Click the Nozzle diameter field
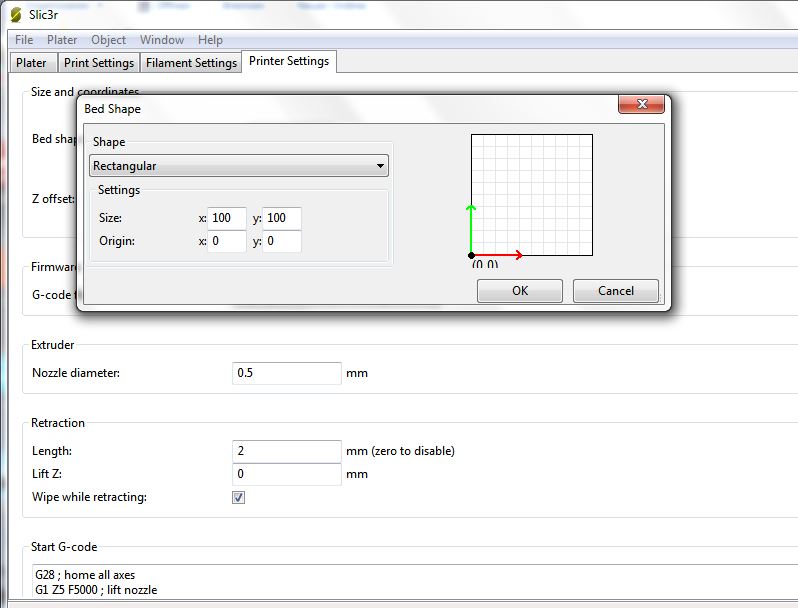 tap(287, 373)
